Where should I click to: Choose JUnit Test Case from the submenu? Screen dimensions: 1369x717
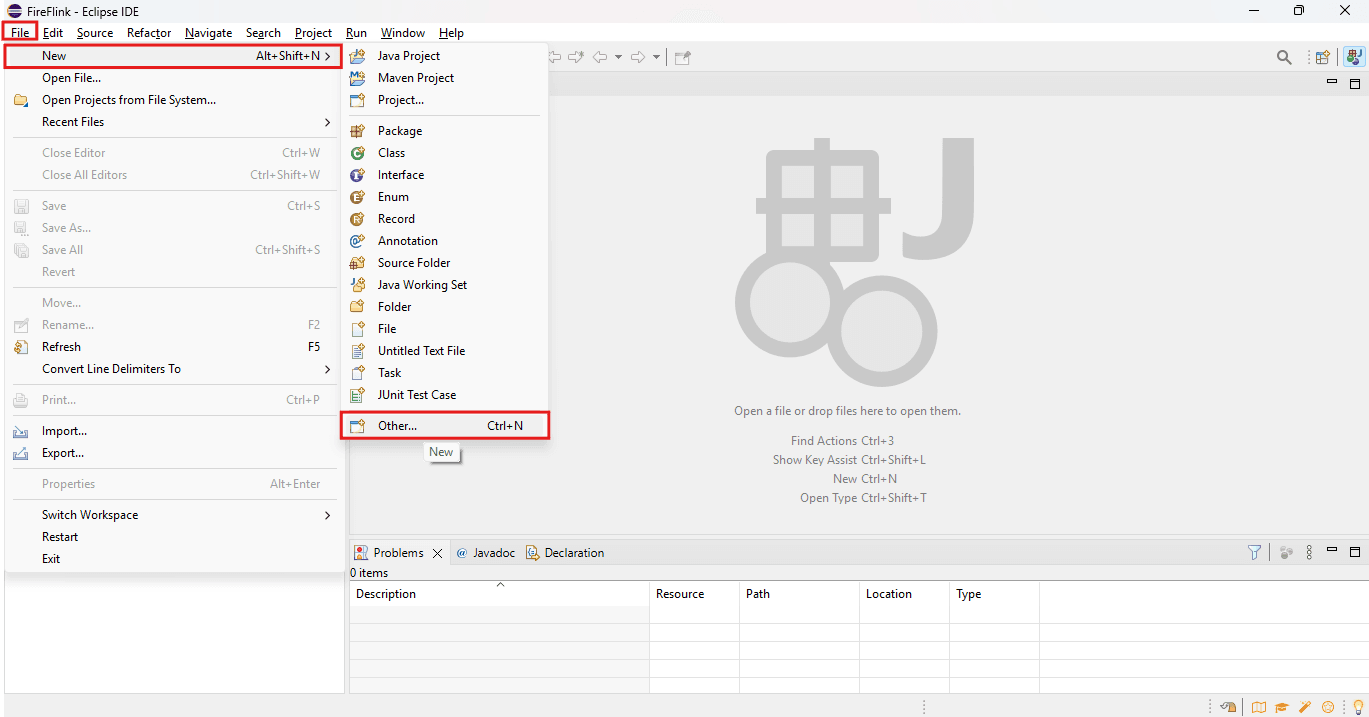pyautogui.click(x=446, y=395)
